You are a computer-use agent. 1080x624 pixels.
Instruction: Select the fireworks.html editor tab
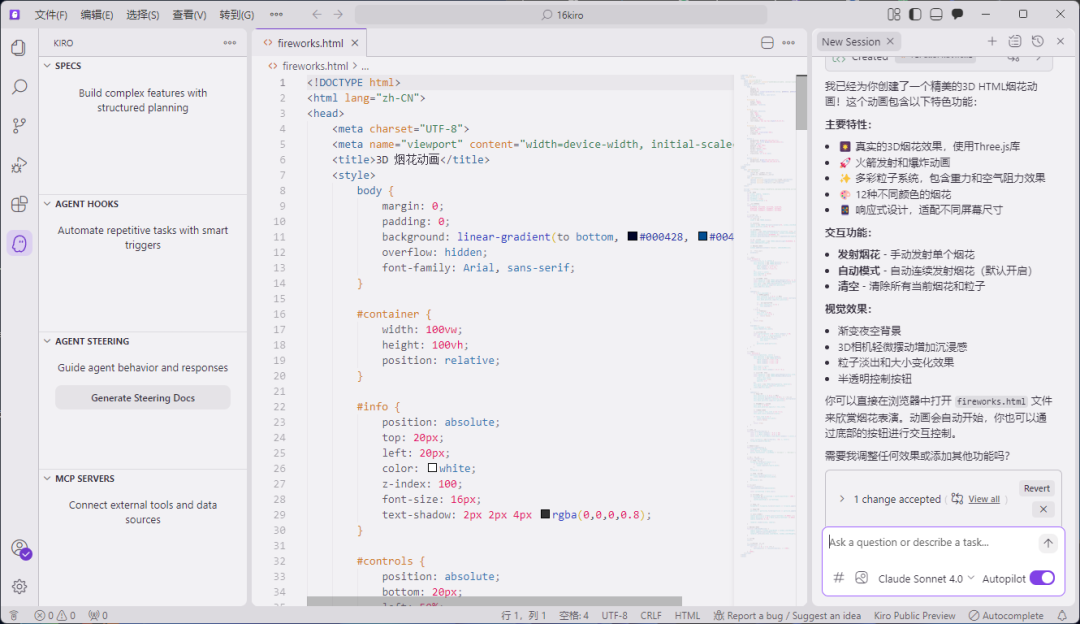(x=310, y=43)
